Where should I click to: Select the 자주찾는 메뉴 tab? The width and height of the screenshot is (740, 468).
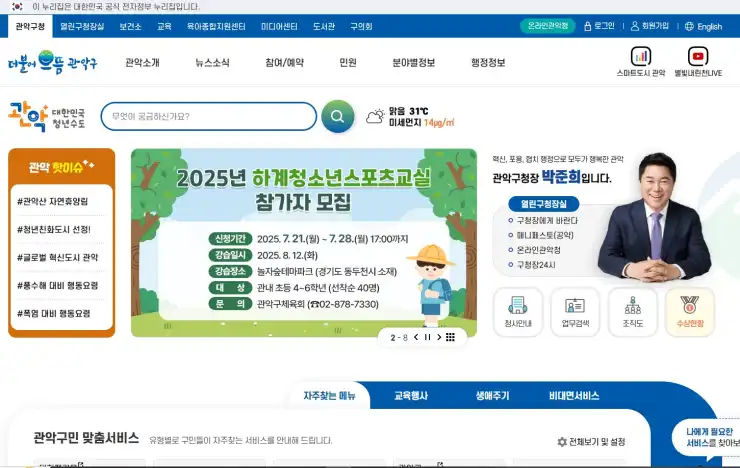click(x=329, y=396)
